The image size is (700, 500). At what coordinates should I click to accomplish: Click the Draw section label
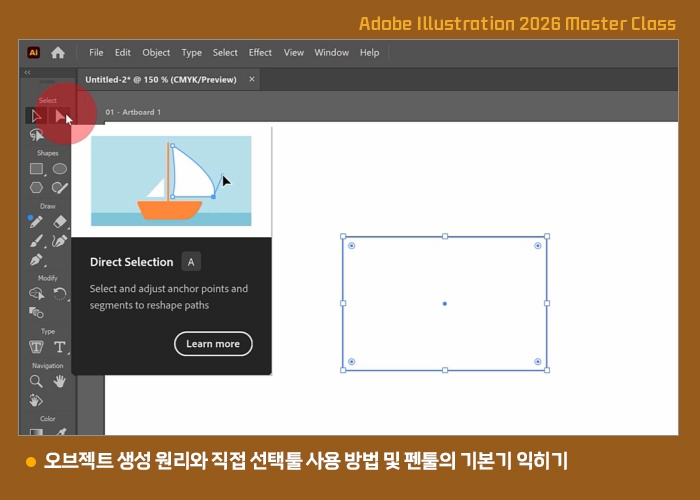pyautogui.click(x=48, y=206)
